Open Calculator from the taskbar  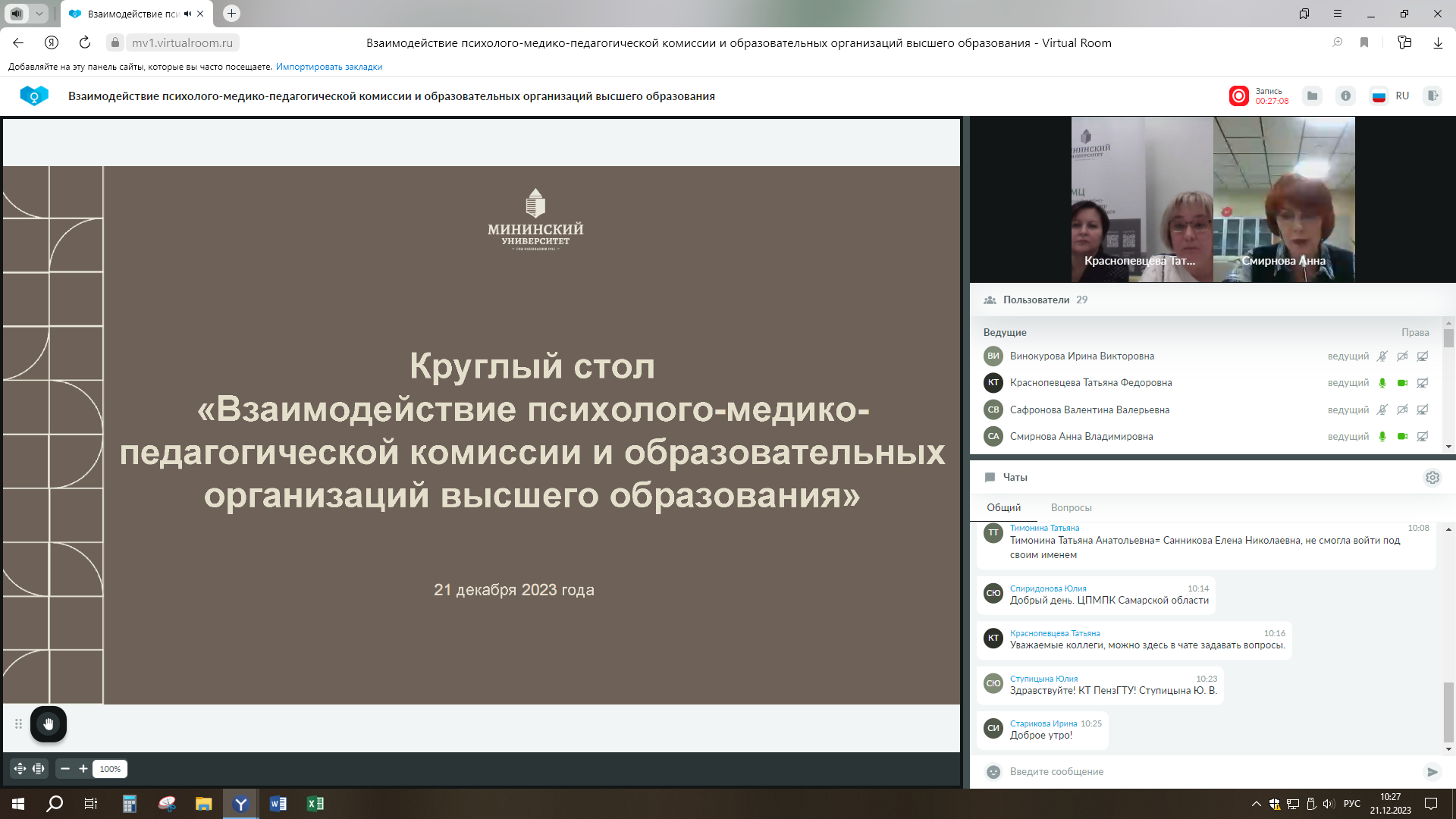129,804
